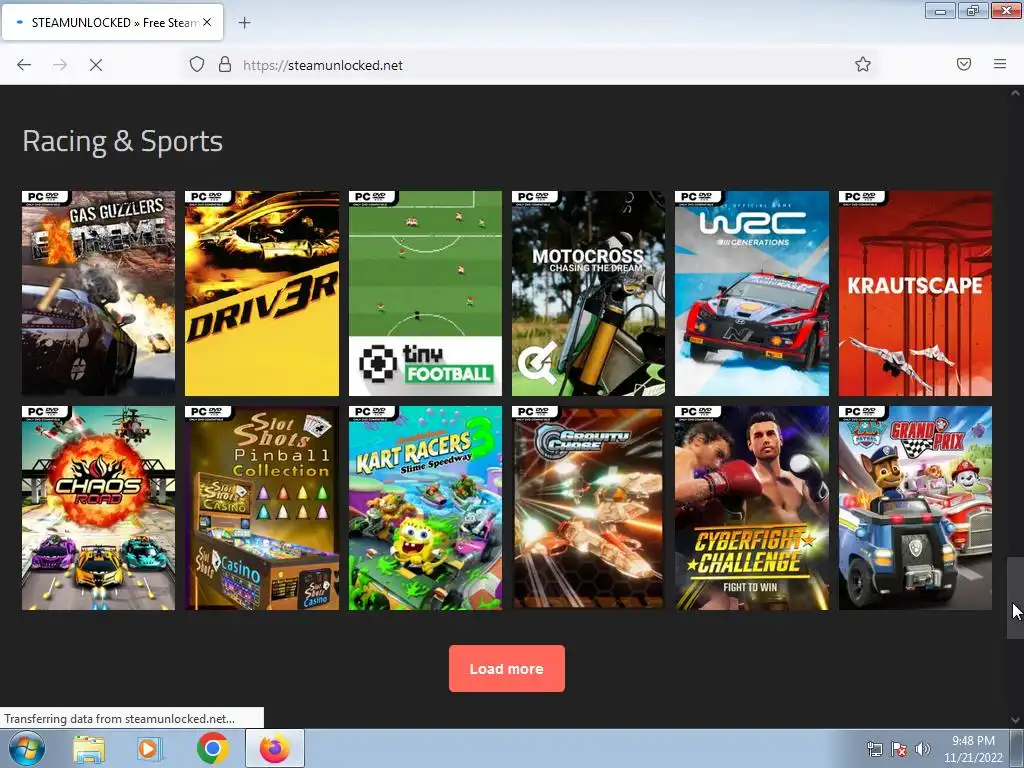Viewport: 1024px width, 768px height.
Task: Open the DRIV3R game cover
Action: point(262,293)
